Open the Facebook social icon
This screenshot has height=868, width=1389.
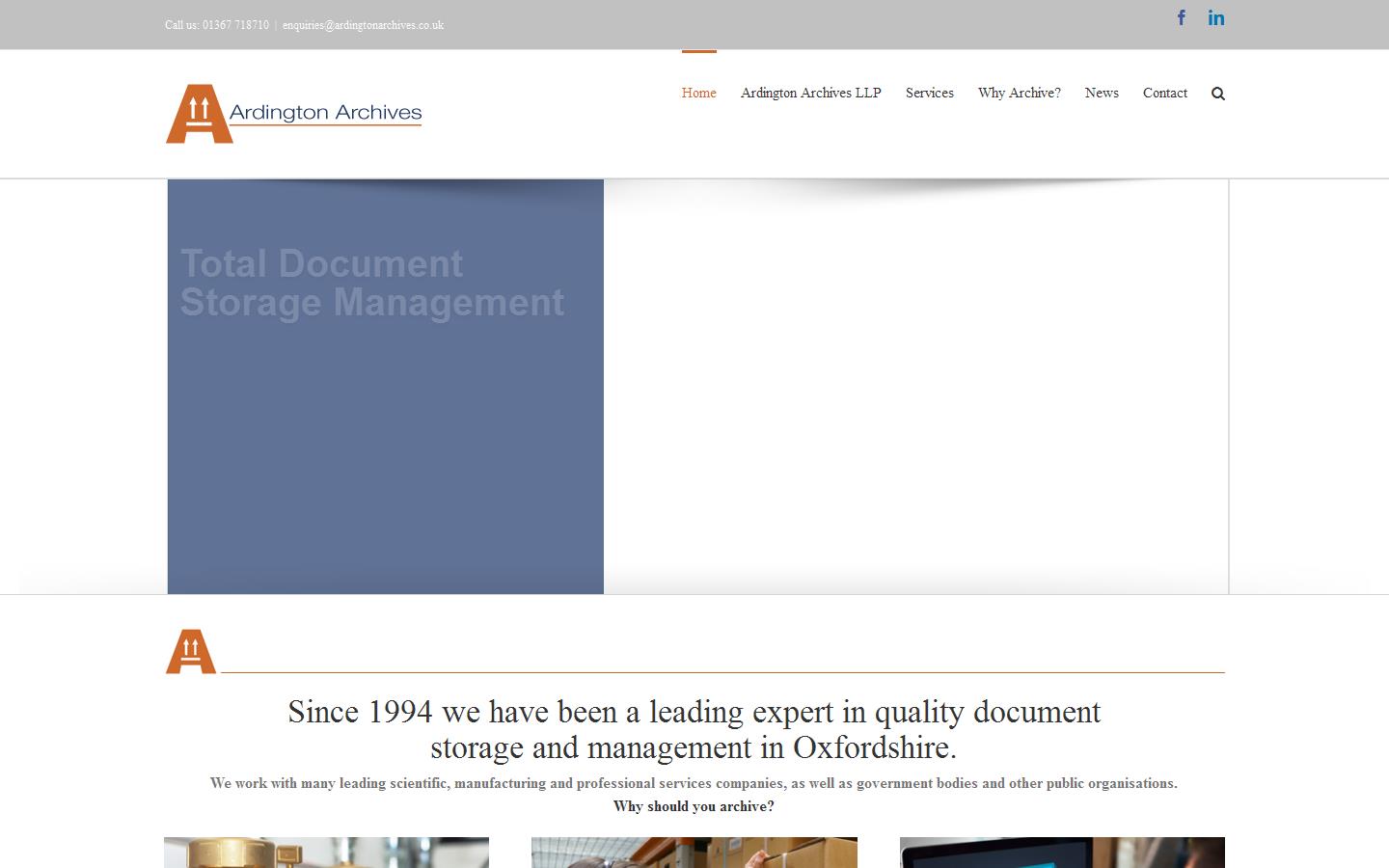point(1181,17)
